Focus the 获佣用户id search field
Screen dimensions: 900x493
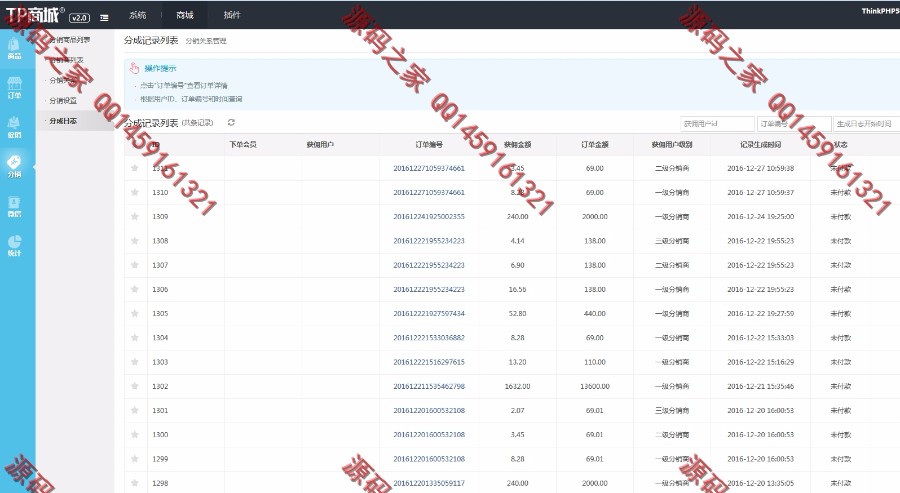(x=717, y=123)
